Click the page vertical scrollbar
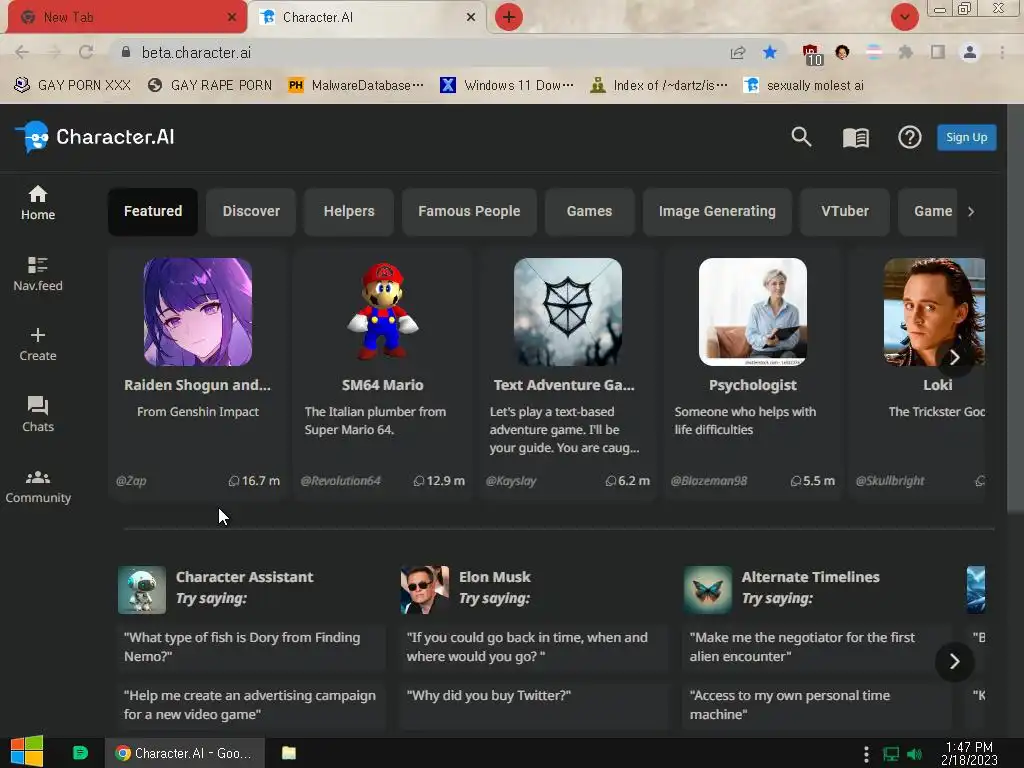This screenshot has height=768, width=1024. point(1015,307)
